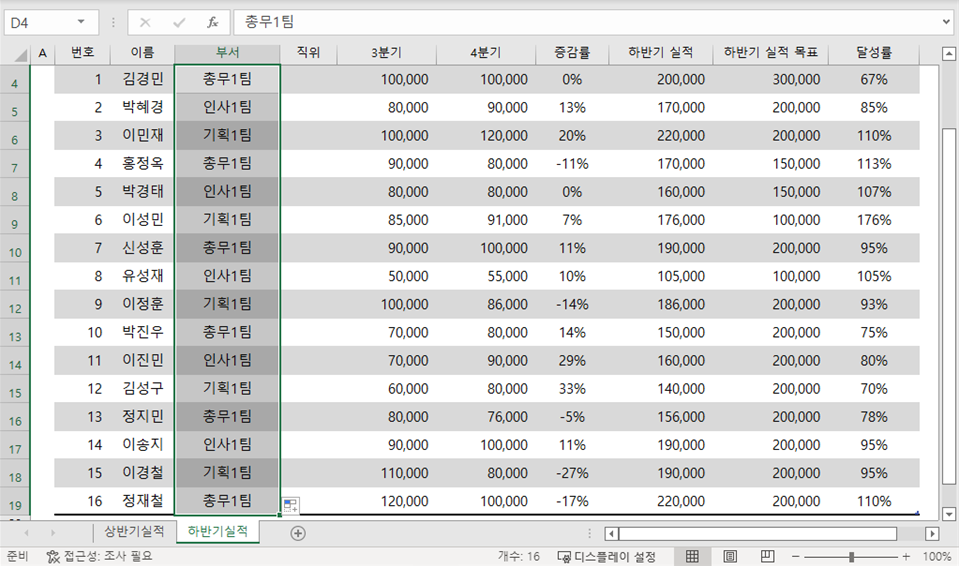
Task: Click 접근성: 조사 필요 status button
Action: point(100,556)
